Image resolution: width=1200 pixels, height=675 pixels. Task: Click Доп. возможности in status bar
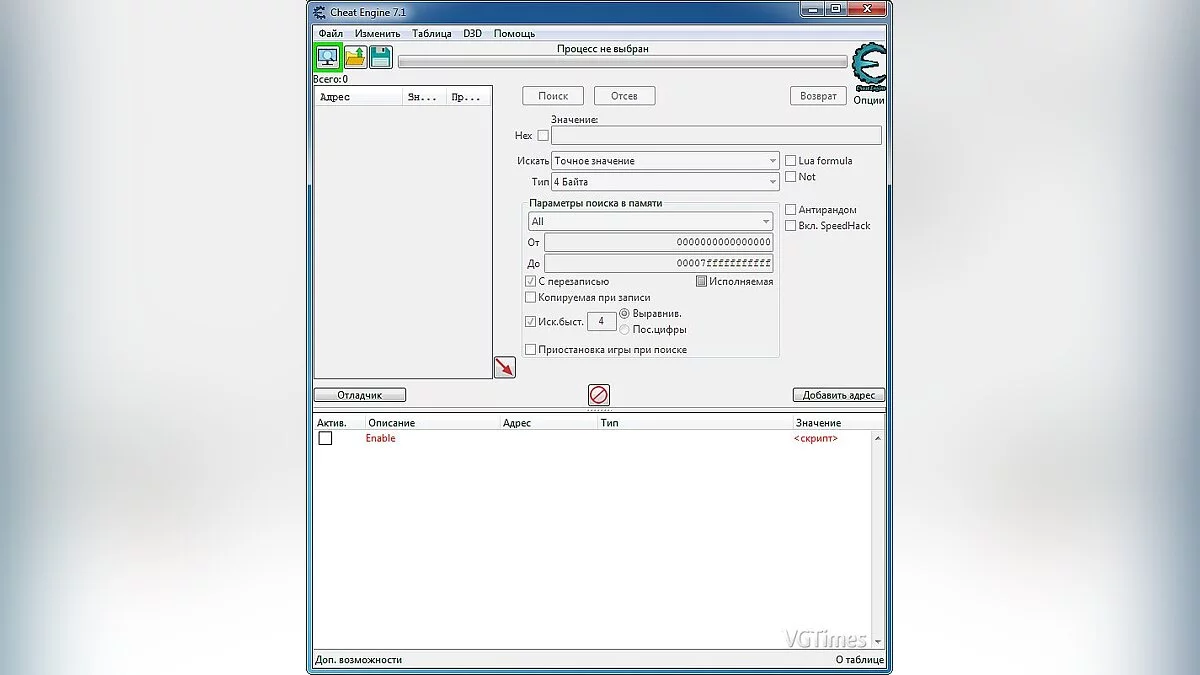coord(358,660)
